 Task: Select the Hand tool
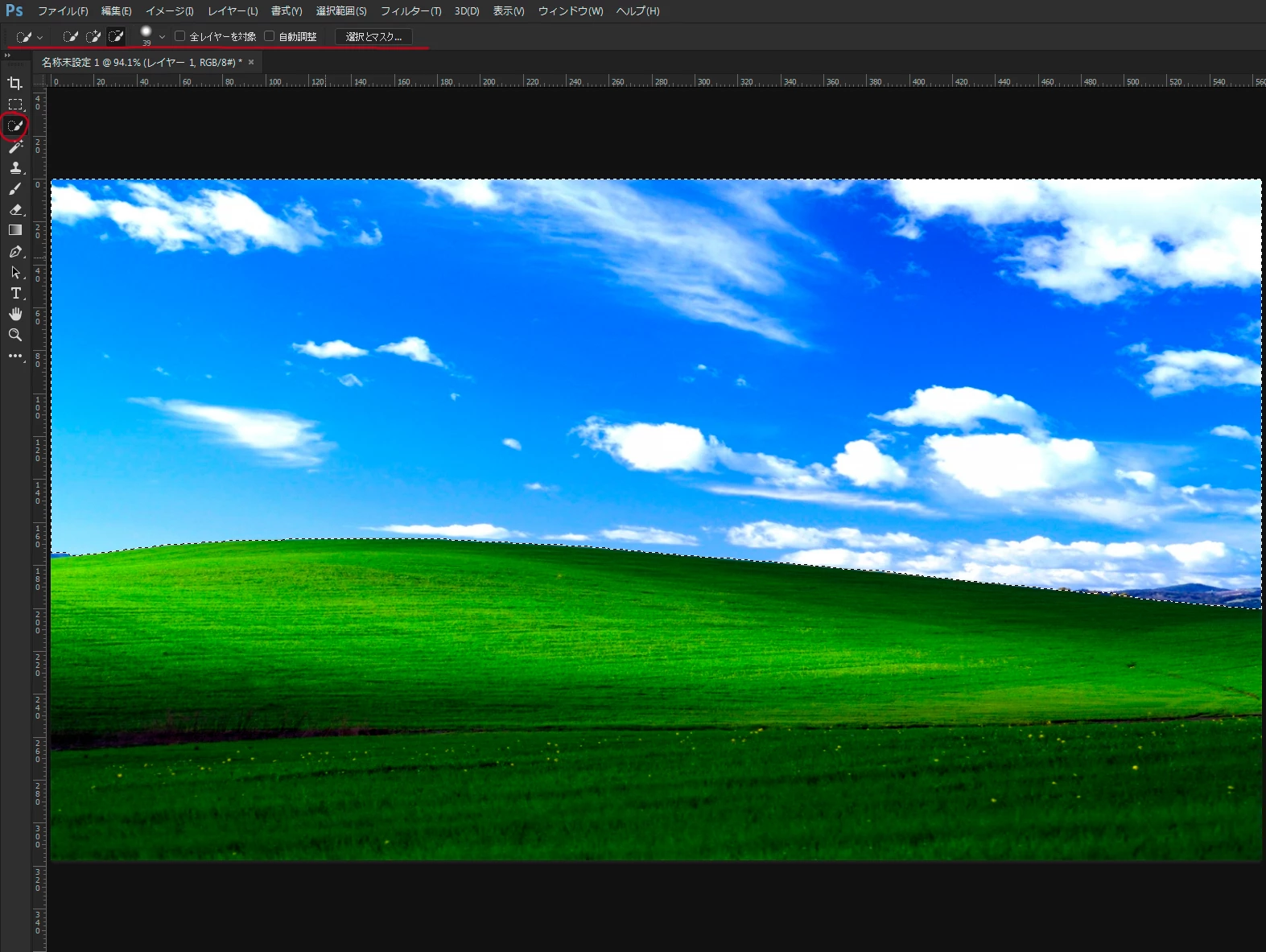click(x=15, y=314)
